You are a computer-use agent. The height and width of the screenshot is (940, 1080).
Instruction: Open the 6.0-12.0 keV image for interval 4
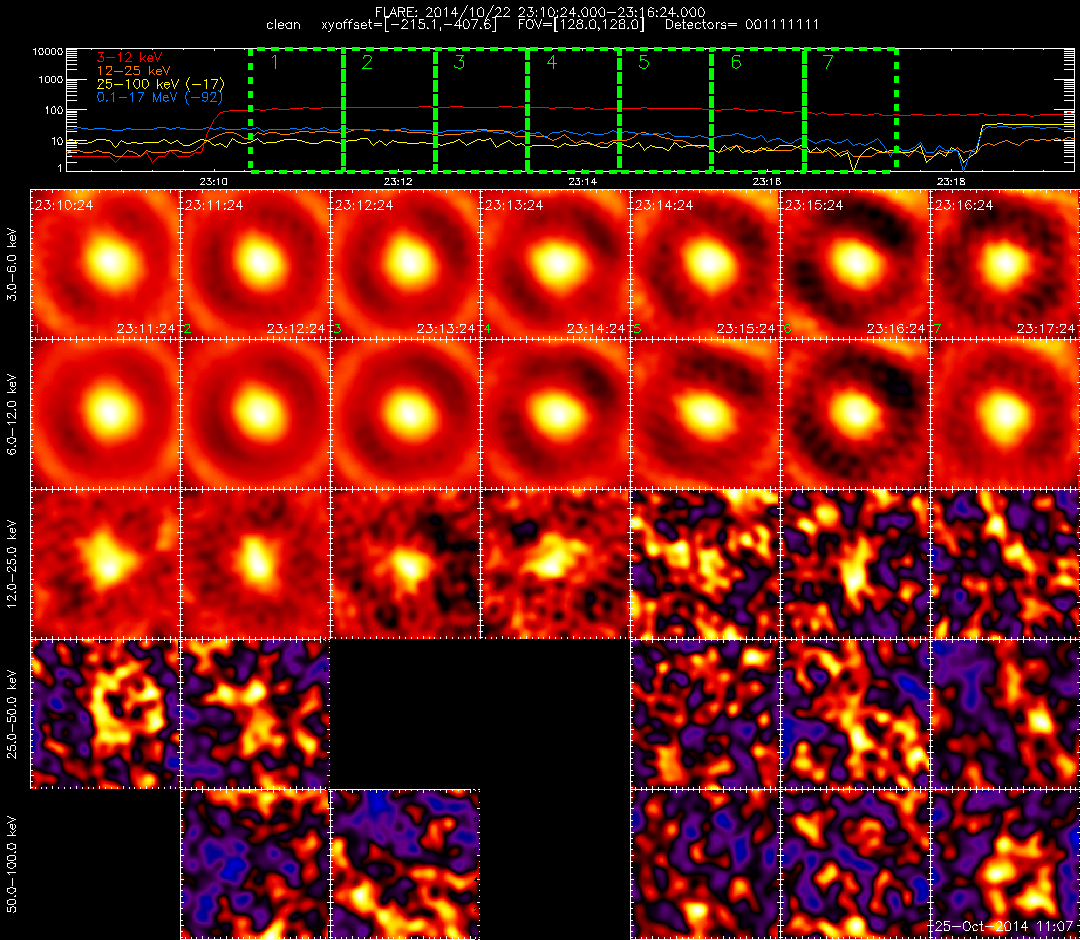555,415
